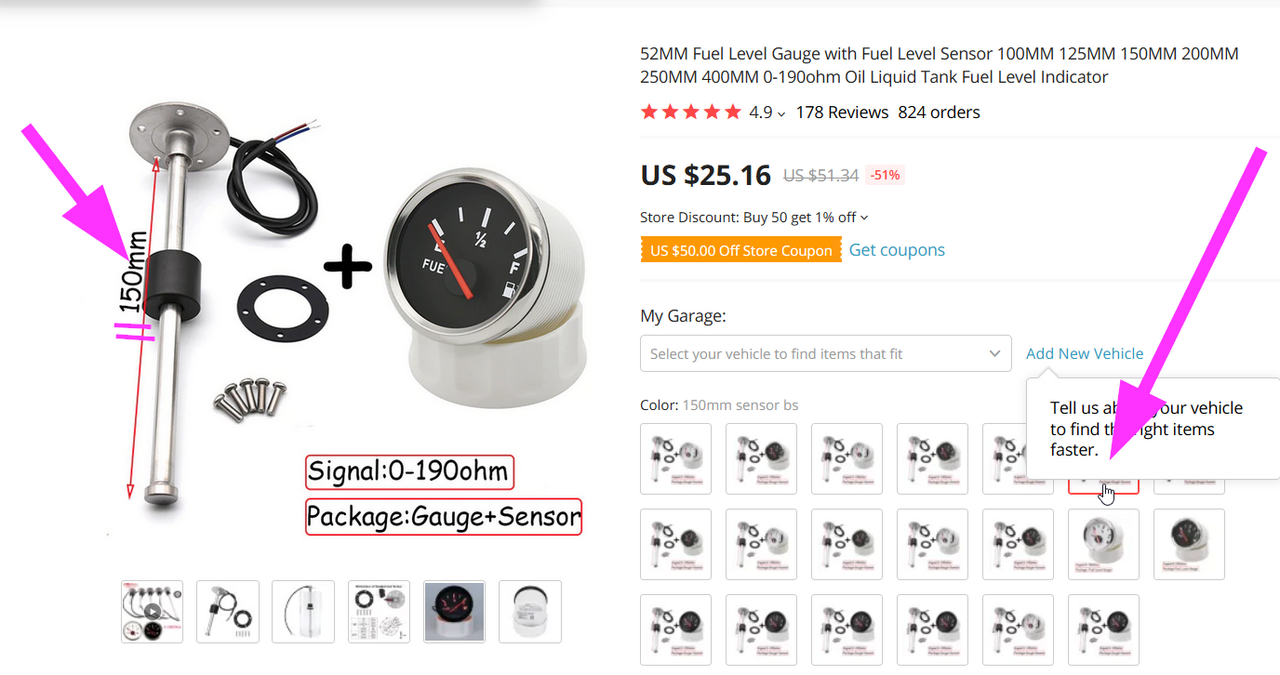
Task: Open the last gallery thumbnail of white gauge housing
Action: coord(530,611)
